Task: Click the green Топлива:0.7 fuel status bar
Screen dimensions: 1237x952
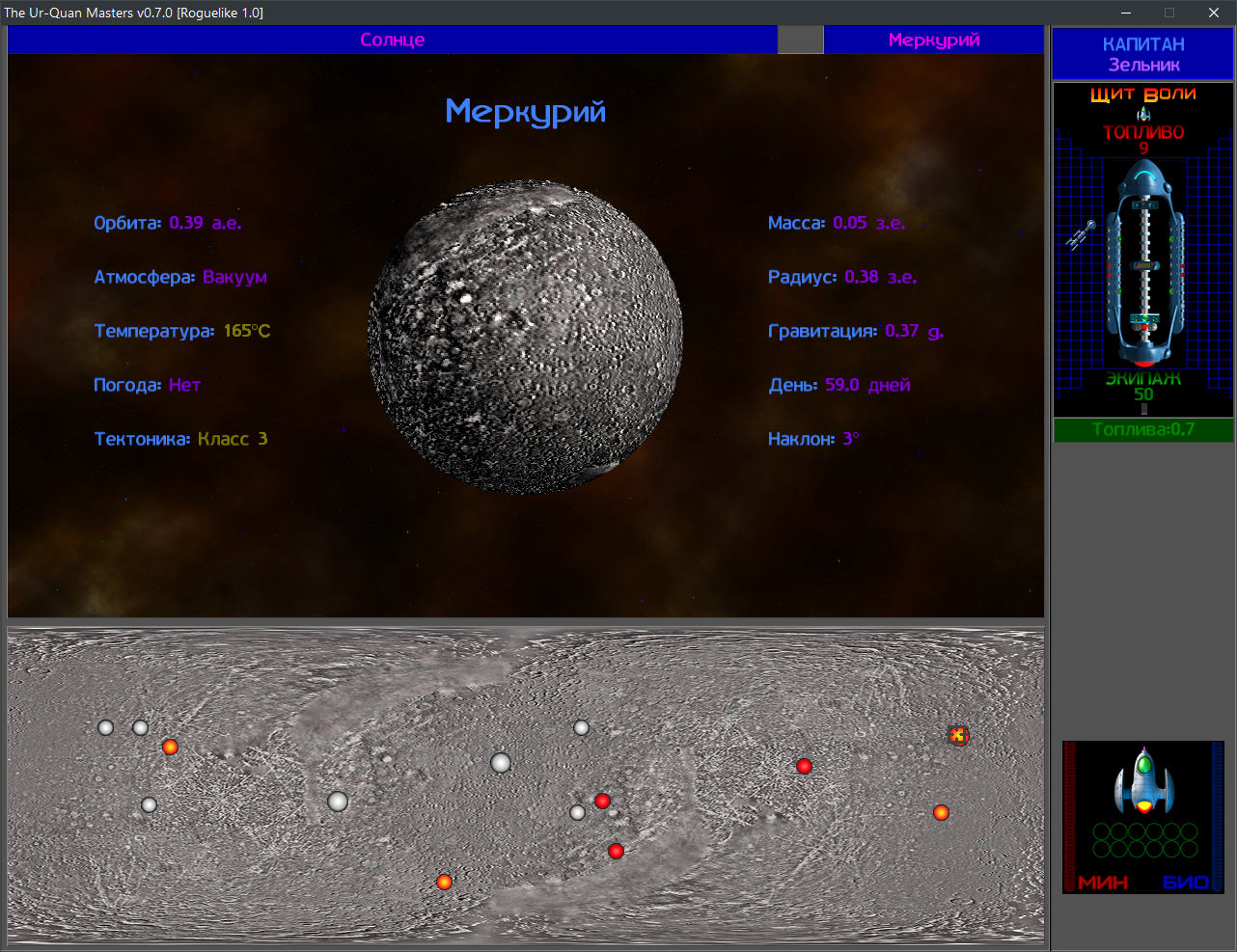Action: (x=1143, y=429)
